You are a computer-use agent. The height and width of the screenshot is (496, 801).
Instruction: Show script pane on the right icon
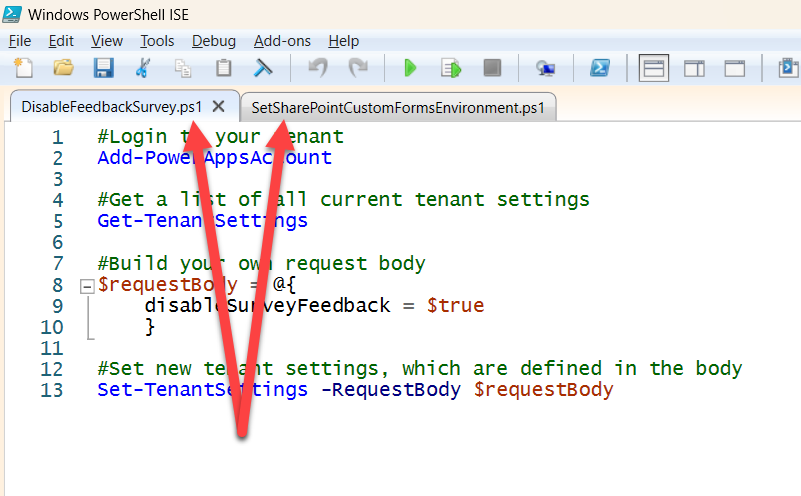click(x=694, y=68)
